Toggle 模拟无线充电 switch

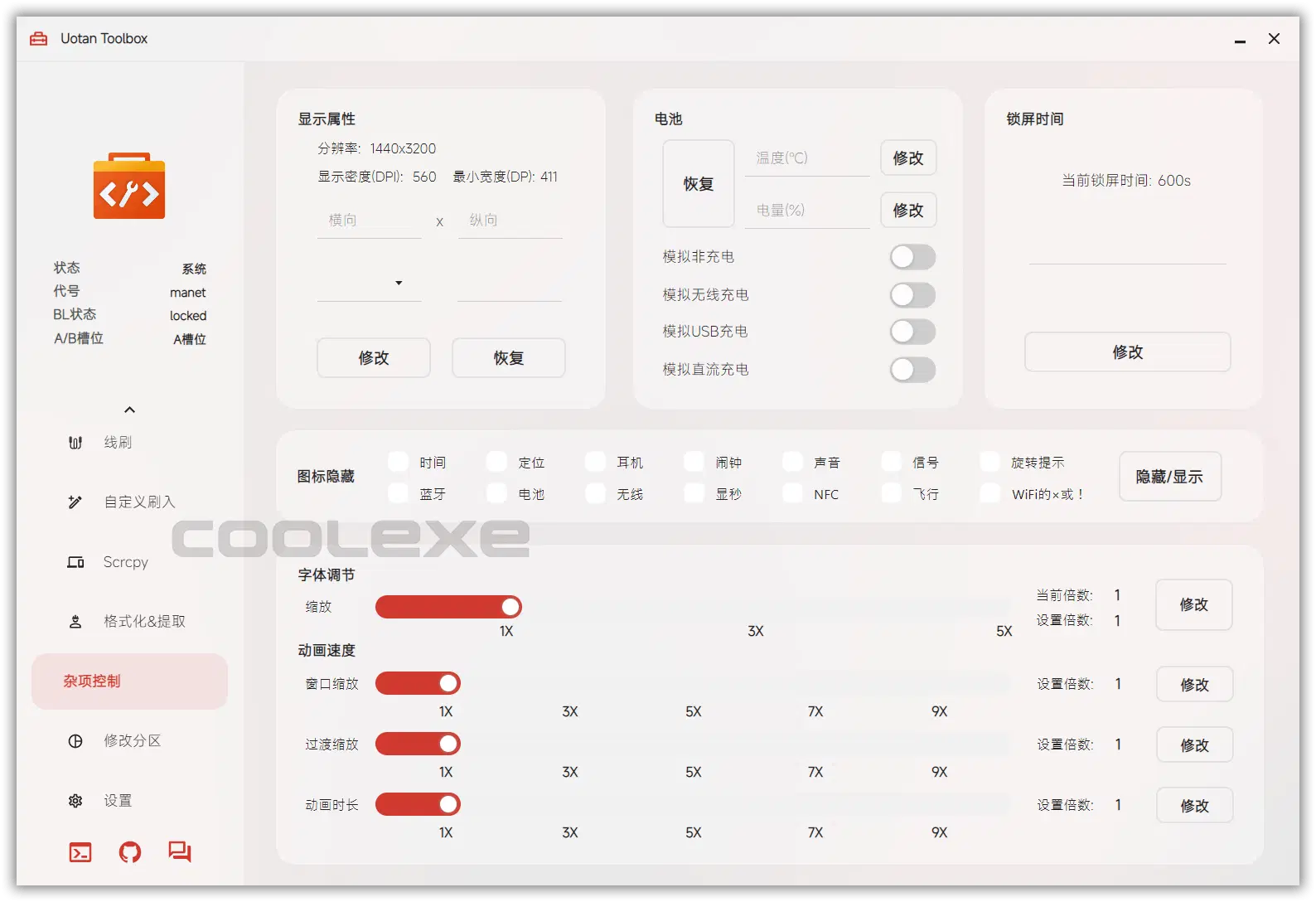(912, 295)
